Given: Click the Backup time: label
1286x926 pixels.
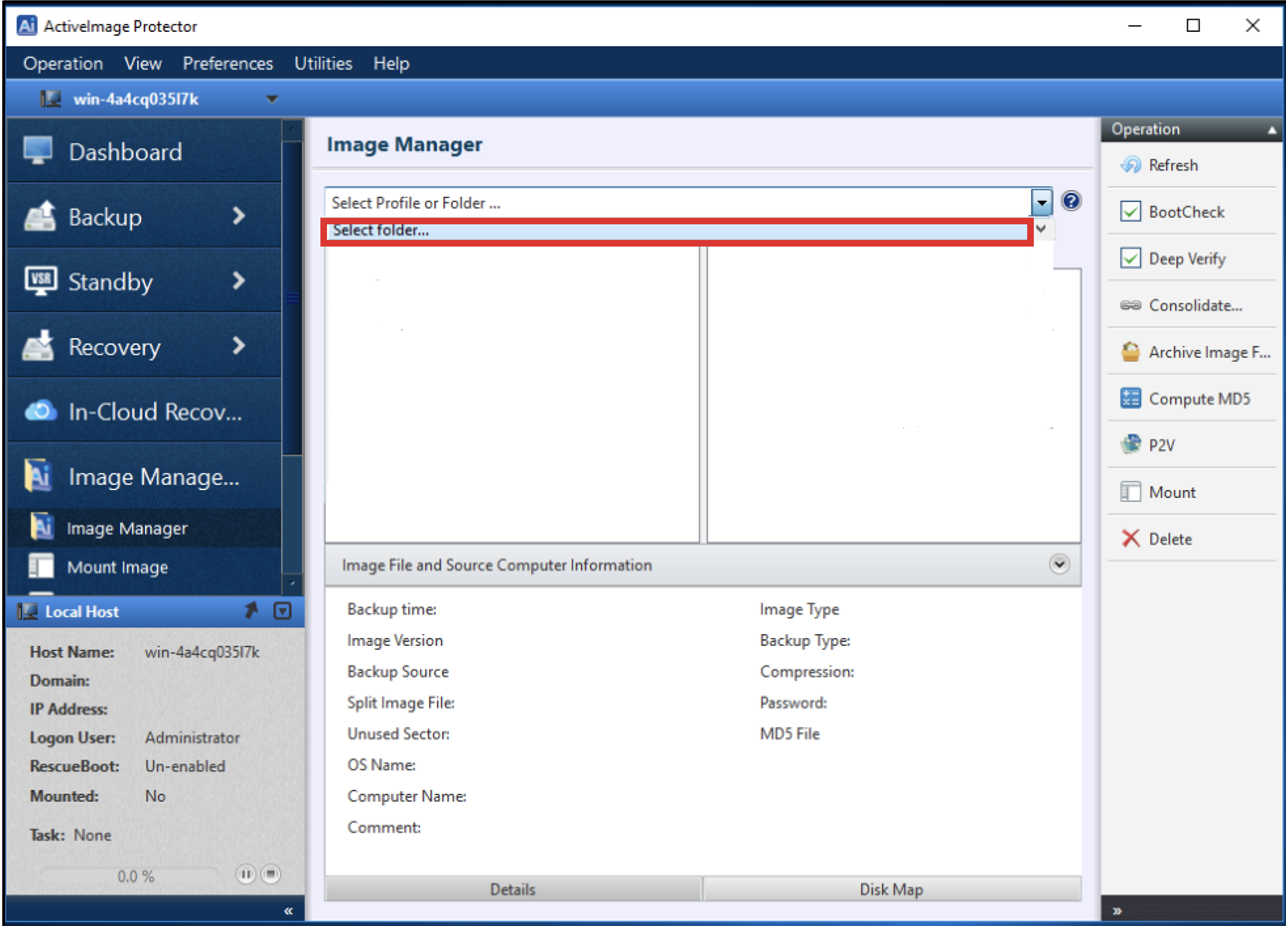Looking at the screenshot, I should coord(392,609).
